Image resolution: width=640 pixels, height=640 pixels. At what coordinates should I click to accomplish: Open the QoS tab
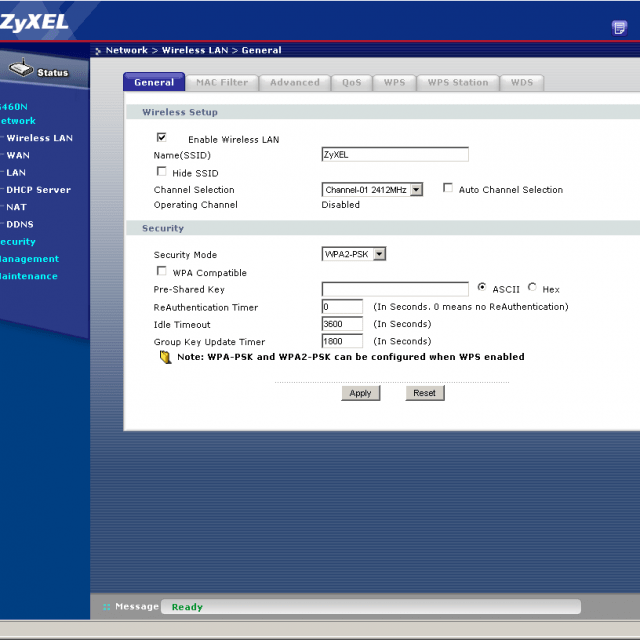[352, 83]
